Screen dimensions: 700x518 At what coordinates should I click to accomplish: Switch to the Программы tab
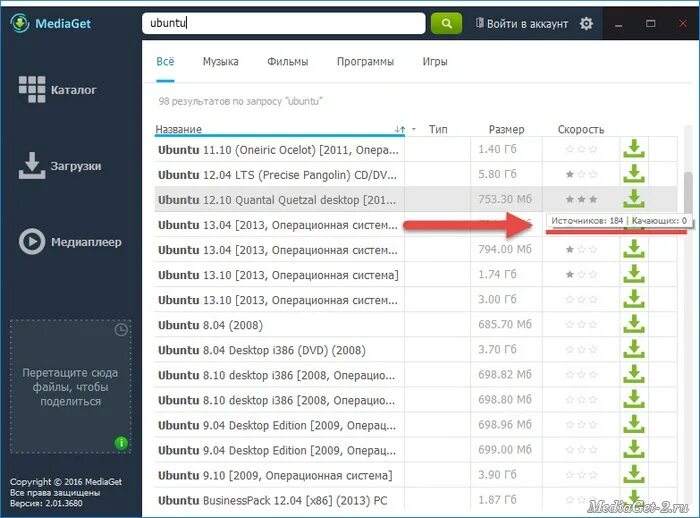pos(365,62)
